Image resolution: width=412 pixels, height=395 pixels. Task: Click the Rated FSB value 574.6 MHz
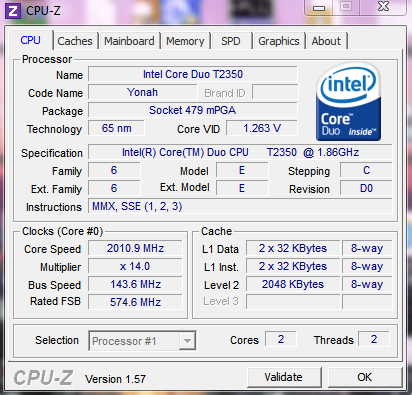[x=135, y=302]
